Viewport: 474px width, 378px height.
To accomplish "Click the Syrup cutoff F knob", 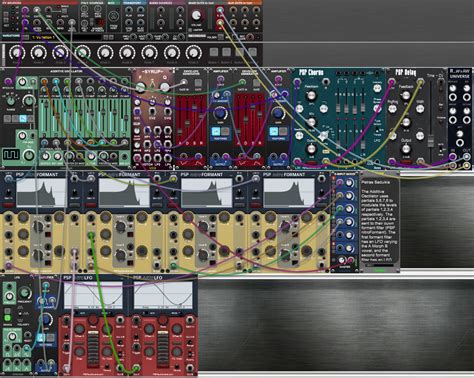I will 140,87.
